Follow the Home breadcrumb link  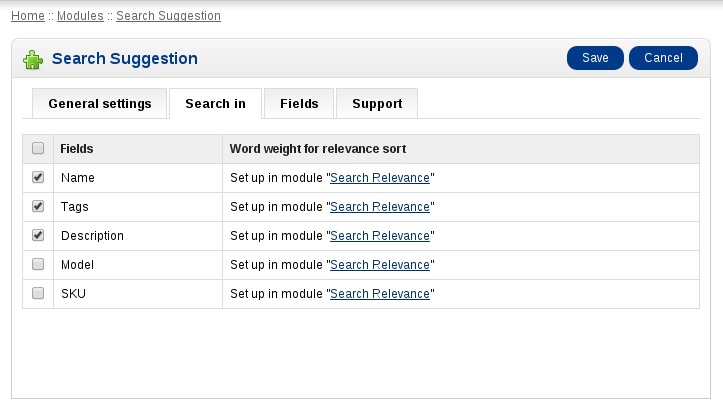click(x=28, y=16)
